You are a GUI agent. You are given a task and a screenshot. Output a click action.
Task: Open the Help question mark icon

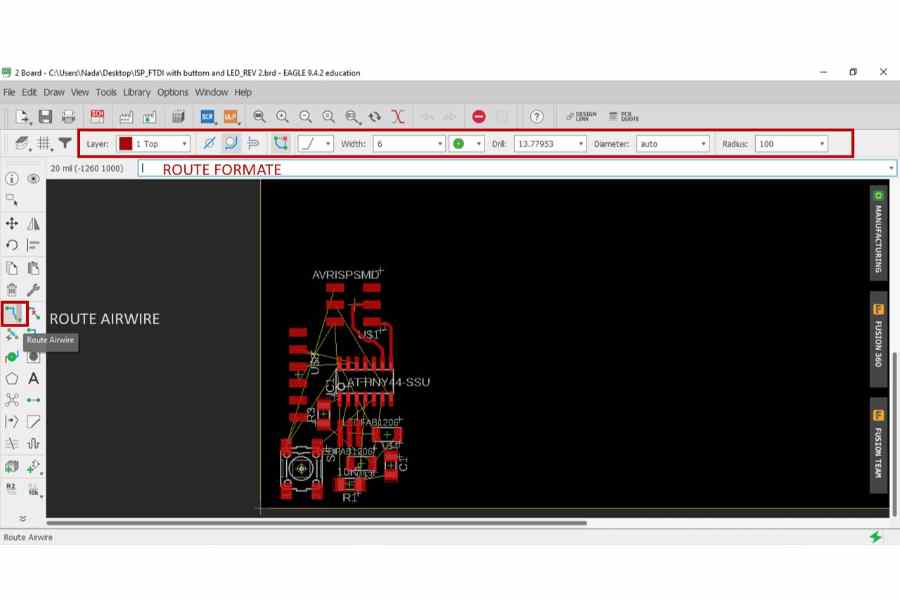pos(537,117)
